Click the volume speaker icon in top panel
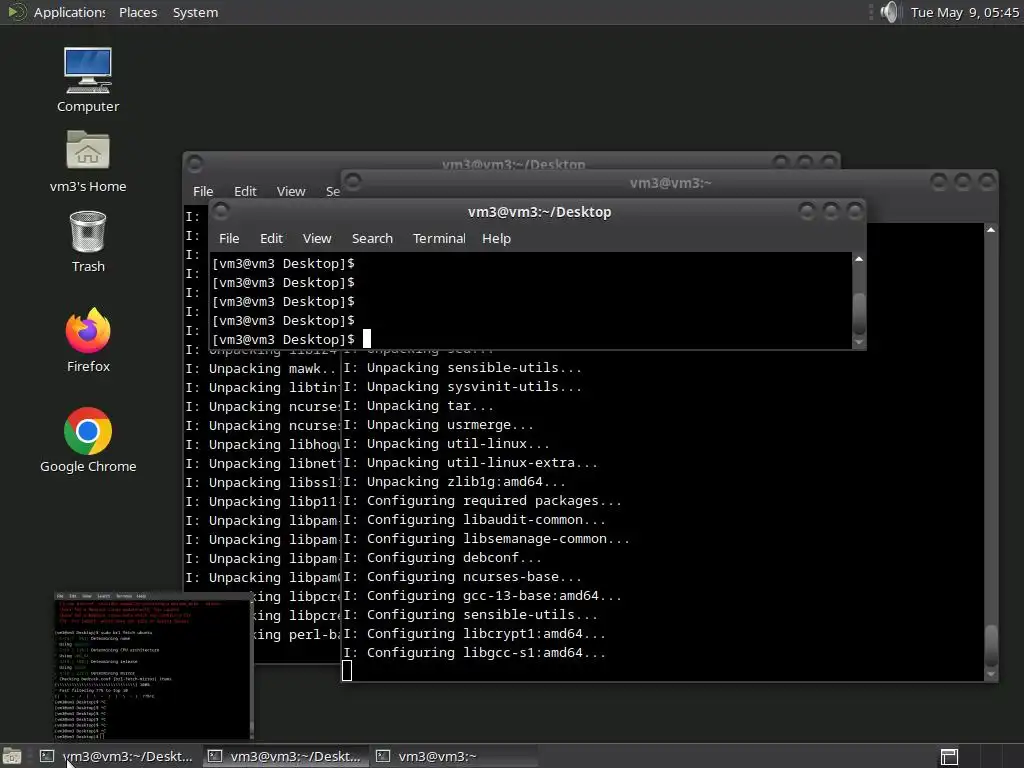This screenshot has height=768, width=1024. pos(889,12)
